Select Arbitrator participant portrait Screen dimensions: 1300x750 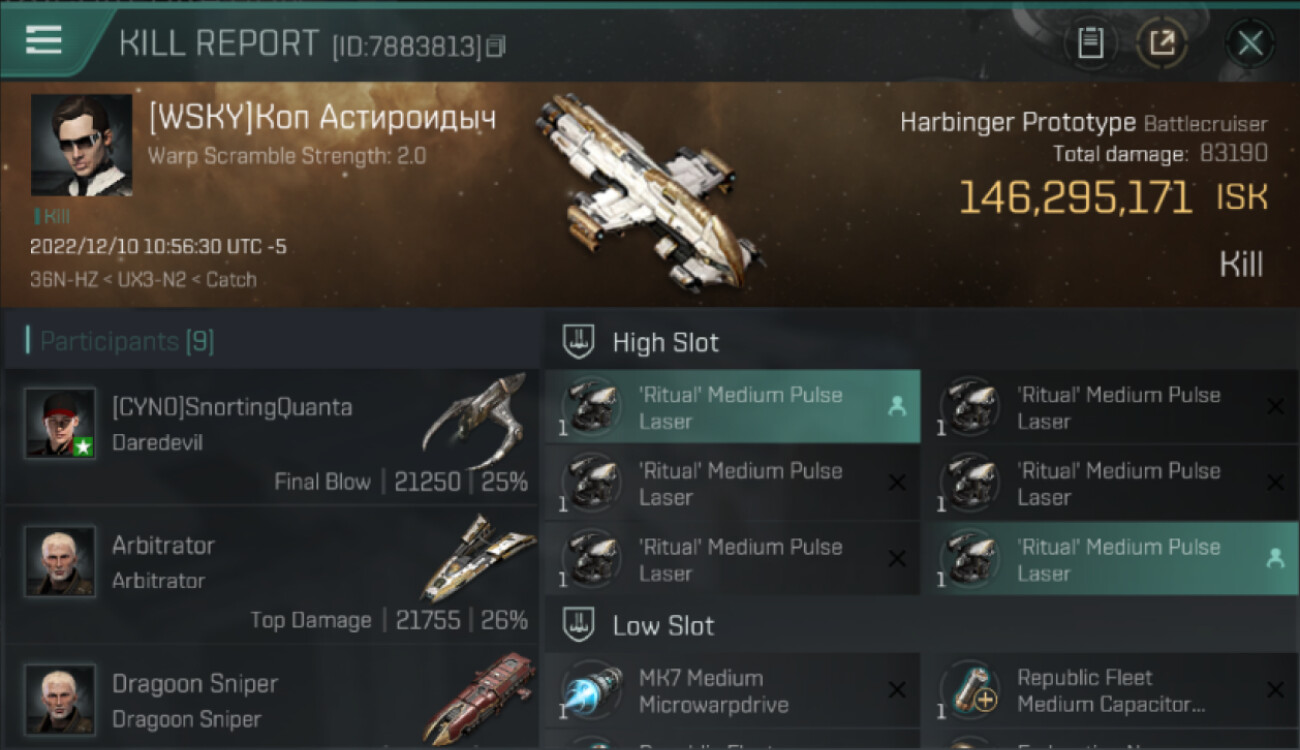point(60,561)
